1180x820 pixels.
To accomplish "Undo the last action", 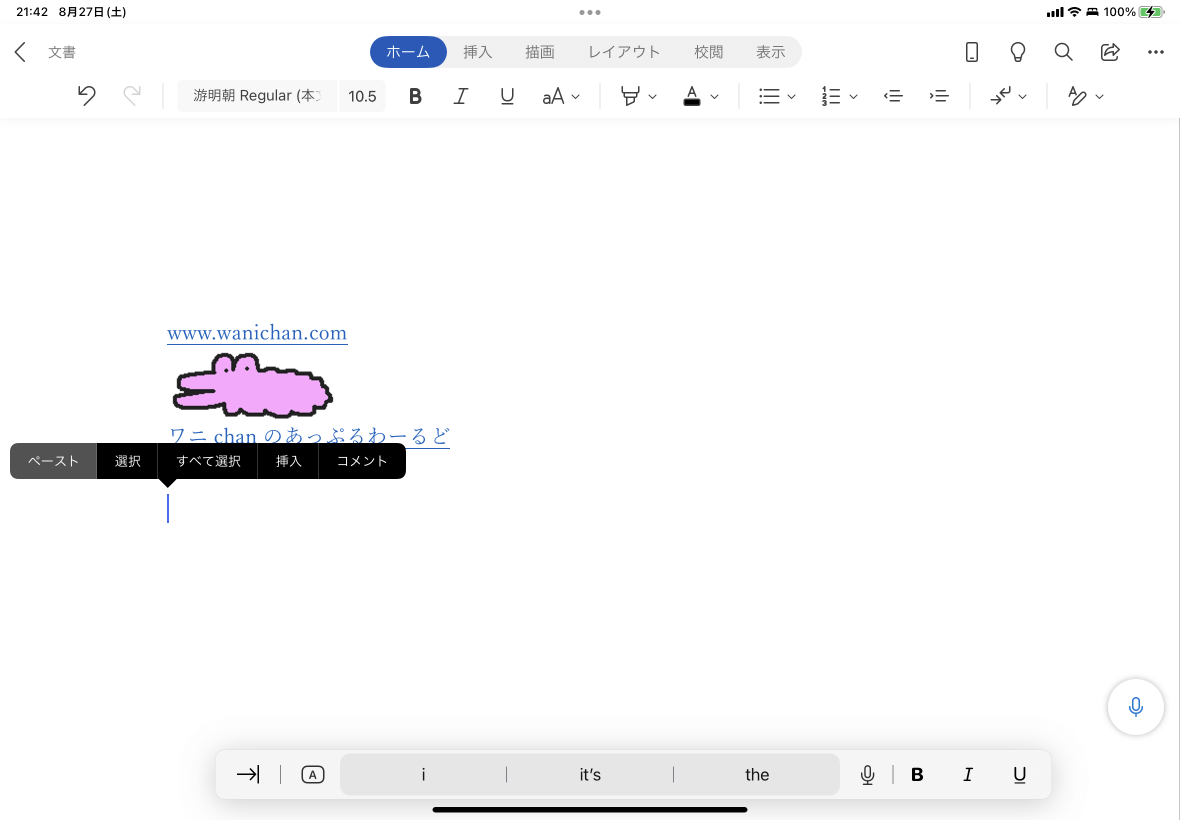I will [87, 96].
